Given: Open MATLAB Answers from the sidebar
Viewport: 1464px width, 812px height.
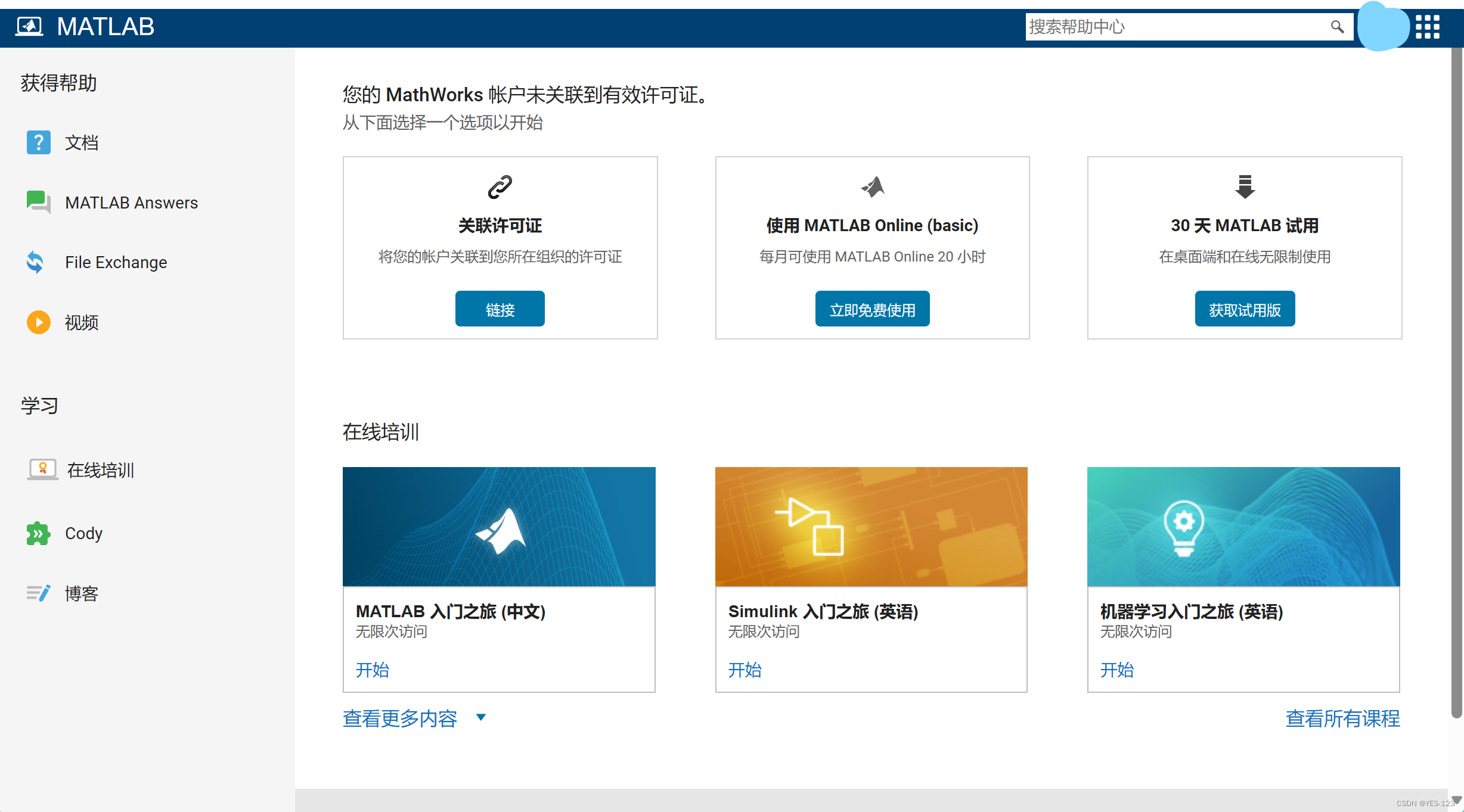Looking at the screenshot, I should pos(131,203).
